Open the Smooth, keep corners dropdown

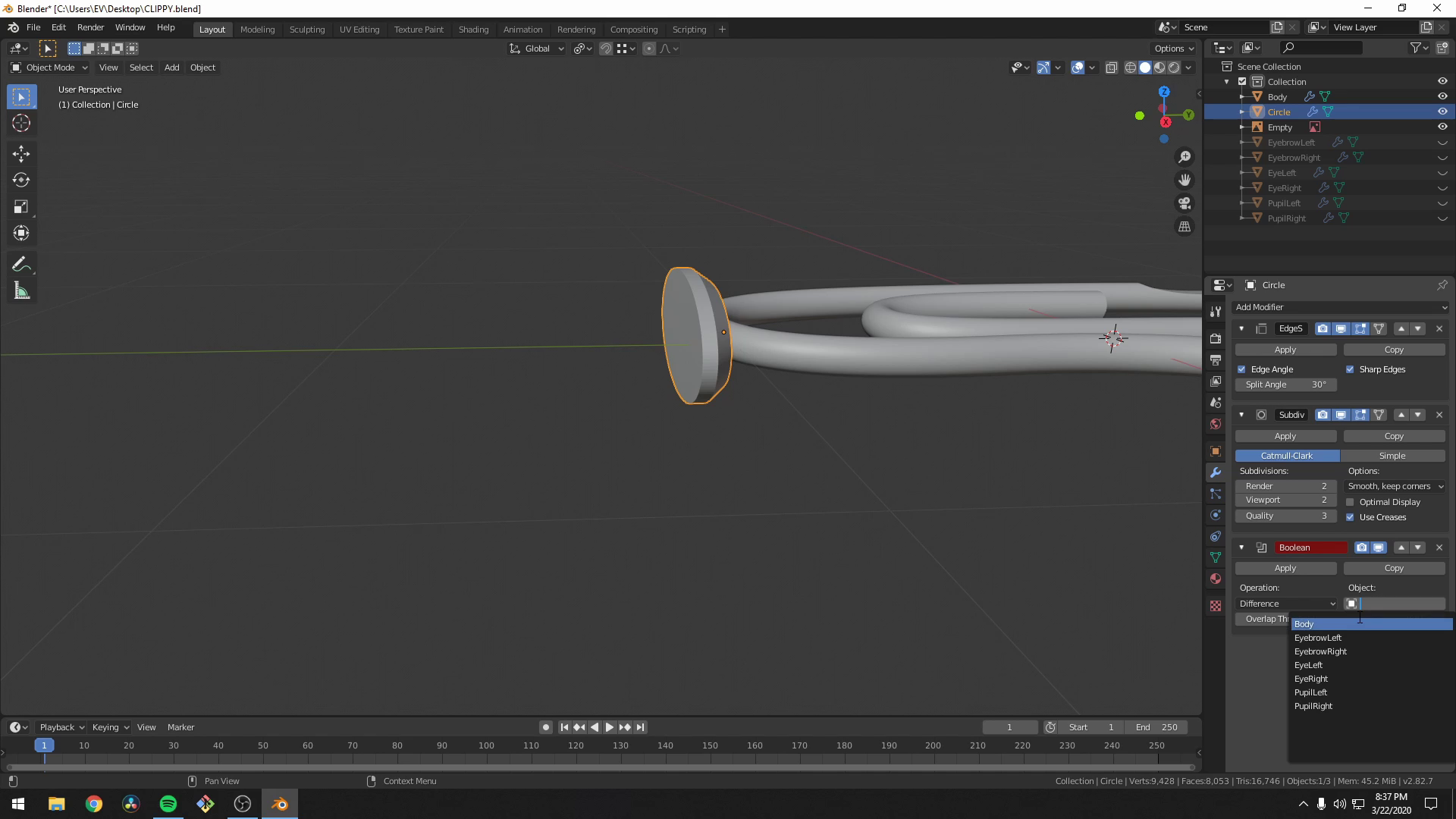1394,486
